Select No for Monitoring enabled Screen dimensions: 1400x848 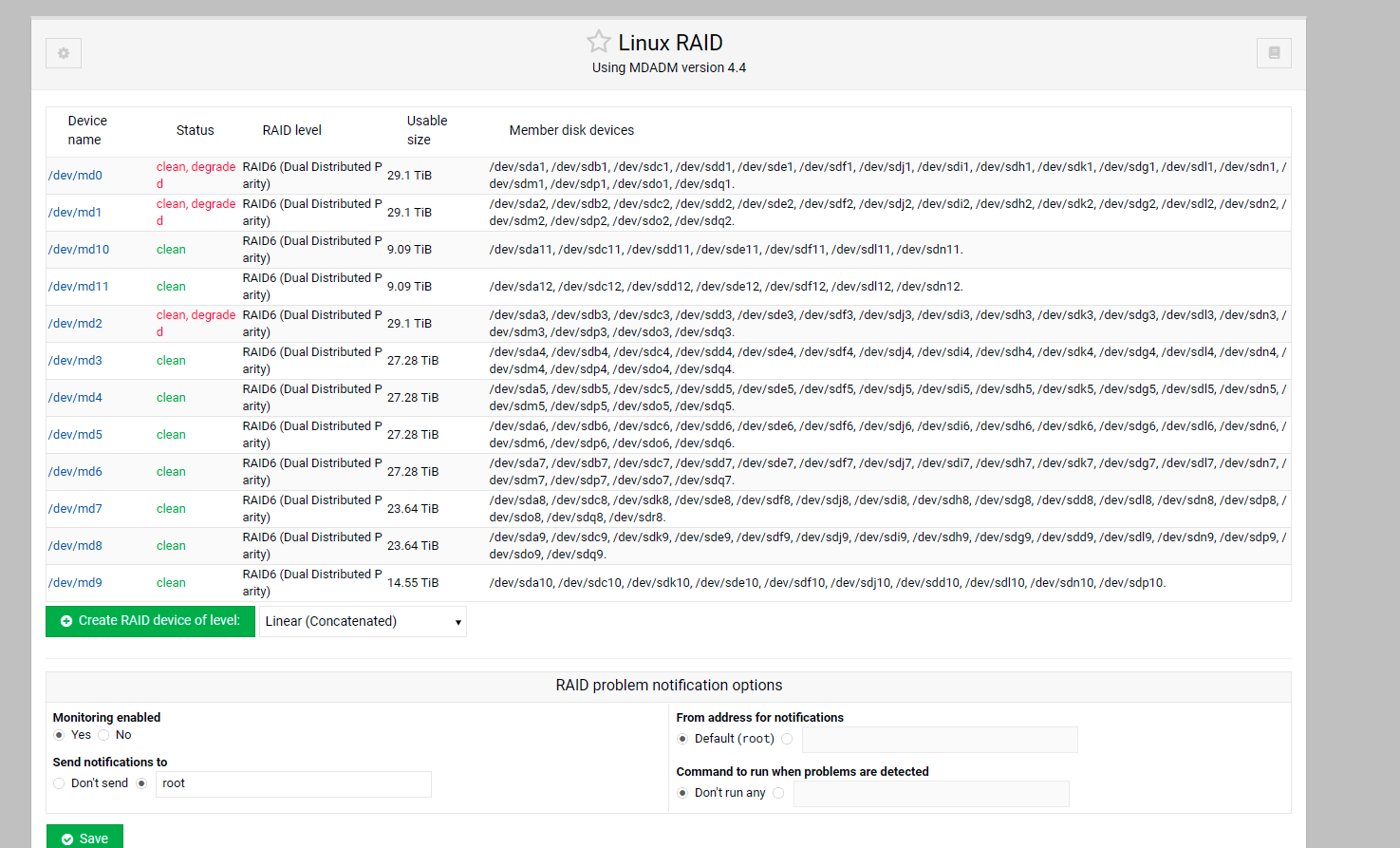(x=103, y=735)
